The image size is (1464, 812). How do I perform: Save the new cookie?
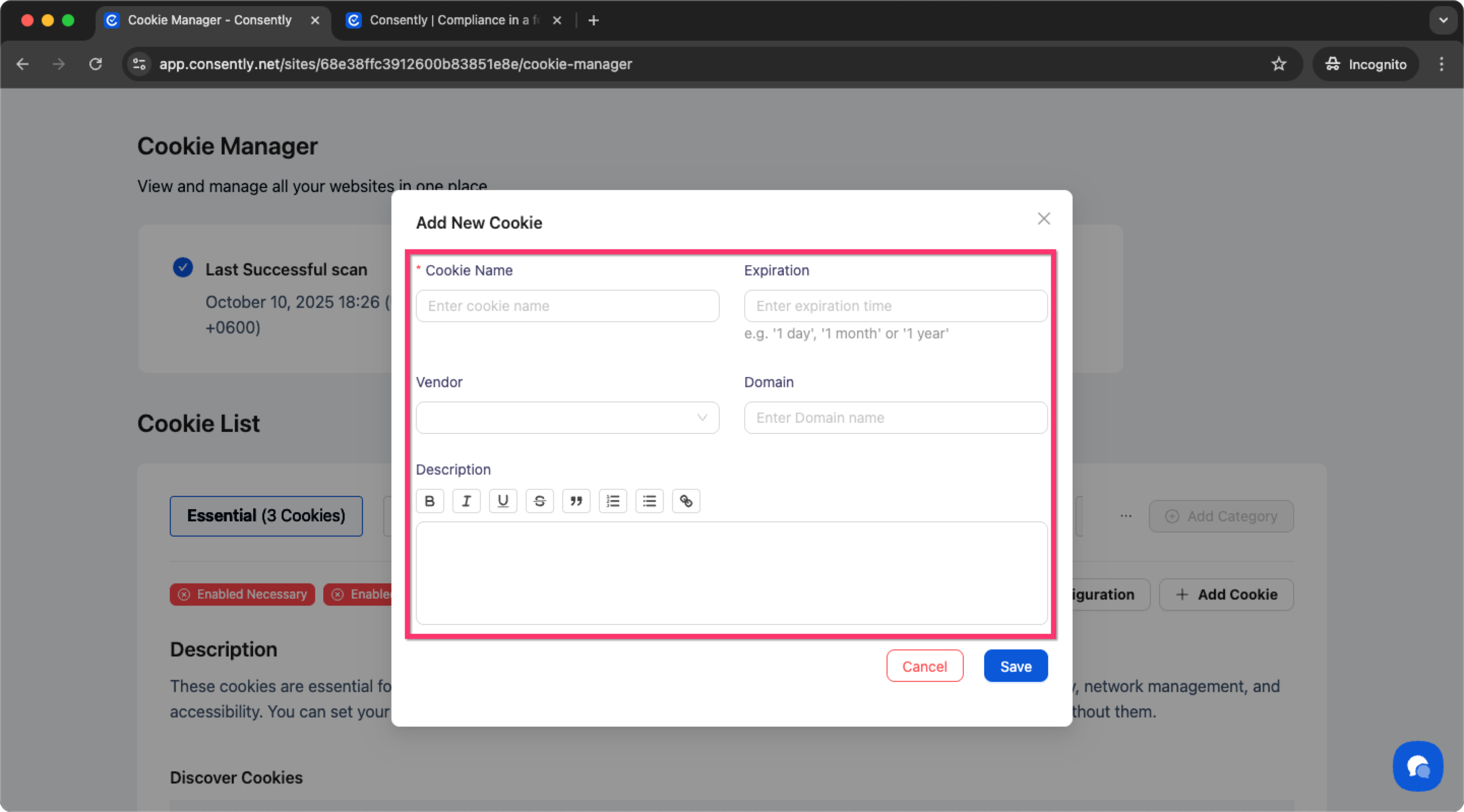pyautogui.click(x=1015, y=666)
